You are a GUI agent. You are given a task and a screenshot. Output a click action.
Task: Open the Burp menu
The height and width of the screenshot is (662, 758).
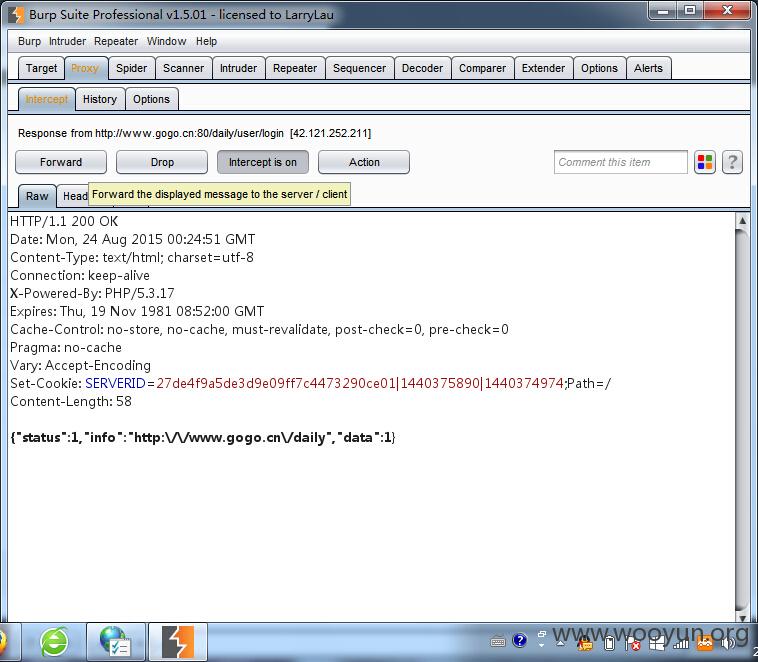[x=29, y=42]
